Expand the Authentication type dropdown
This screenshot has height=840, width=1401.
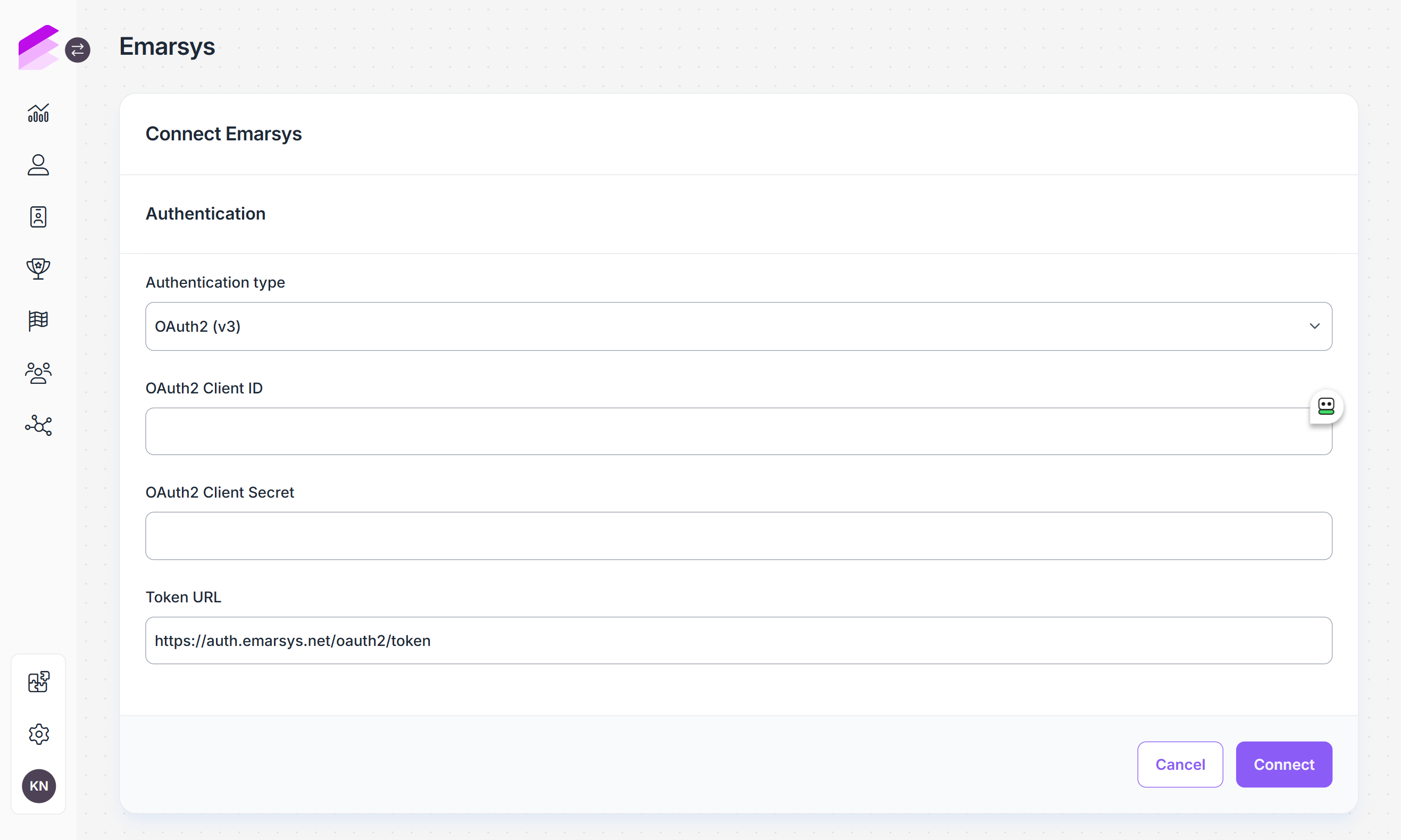pos(738,326)
